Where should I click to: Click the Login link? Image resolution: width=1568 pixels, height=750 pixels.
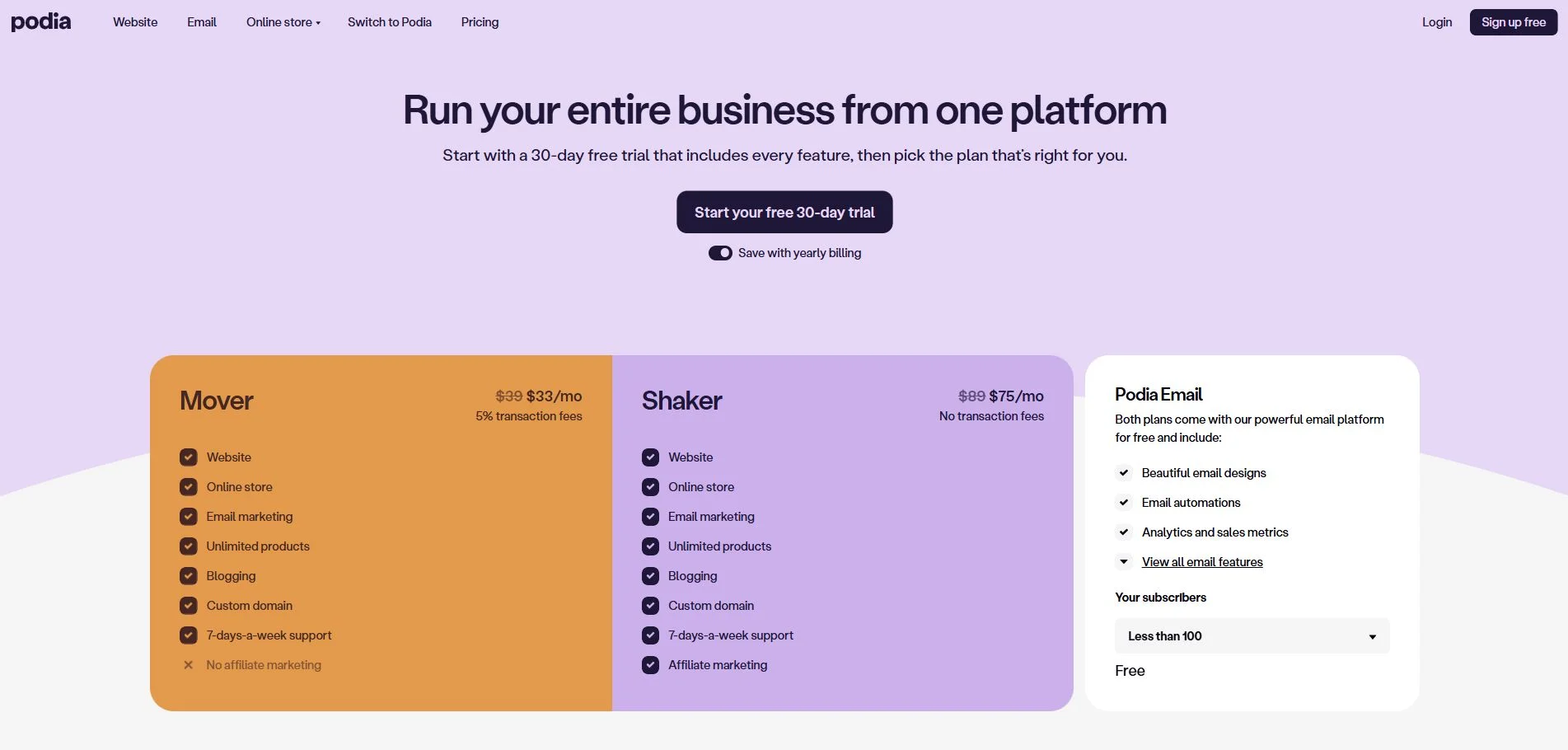[1436, 22]
